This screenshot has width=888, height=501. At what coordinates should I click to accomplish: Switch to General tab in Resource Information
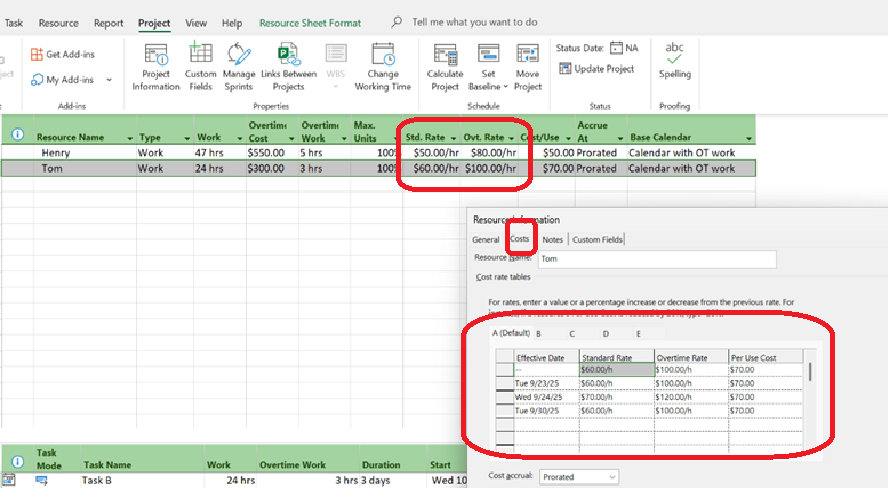tap(486, 239)
